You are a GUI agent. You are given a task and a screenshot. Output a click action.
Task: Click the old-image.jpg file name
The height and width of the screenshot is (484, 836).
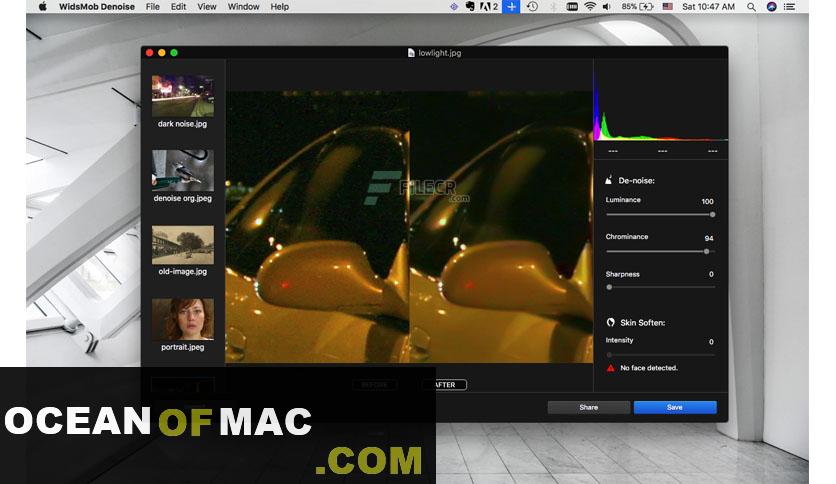point(182,271)
